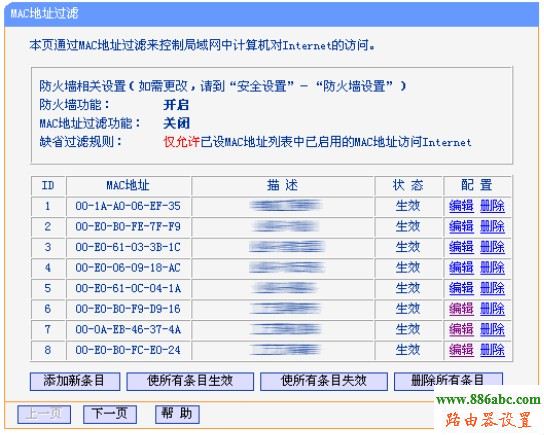Image resolution: width=544 pixels, height=435 pixels.
Task: Click 删除 for MAC 00-E0-61-0C-04-1A
Action: [492, 288]
